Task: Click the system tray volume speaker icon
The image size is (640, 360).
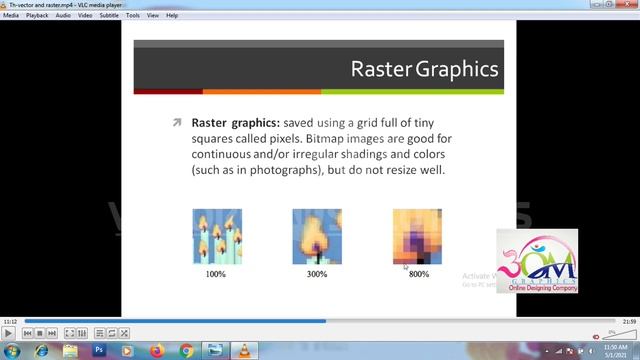Action: (591, 351)
